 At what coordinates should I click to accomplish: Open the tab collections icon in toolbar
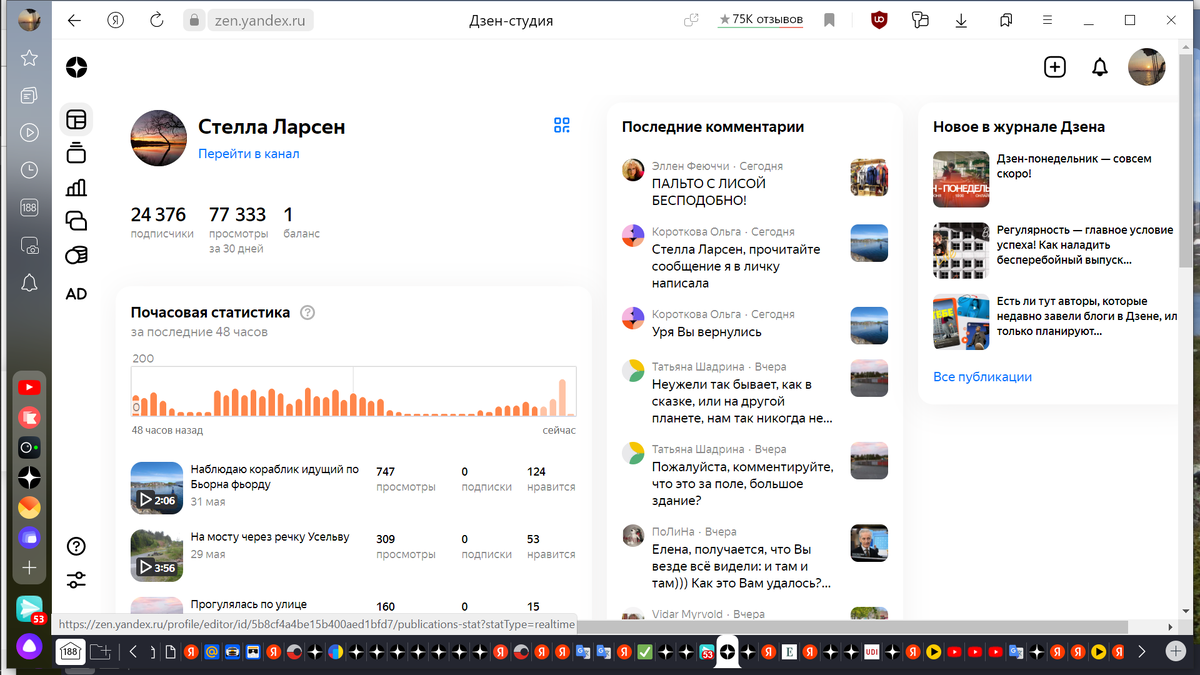pyautogui.click(x=1006, y=20)
